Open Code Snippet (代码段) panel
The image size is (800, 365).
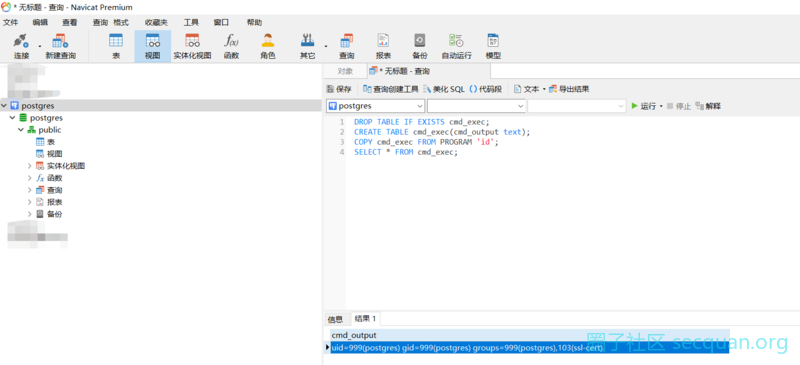pyautogui.click(x=485, y=89)
